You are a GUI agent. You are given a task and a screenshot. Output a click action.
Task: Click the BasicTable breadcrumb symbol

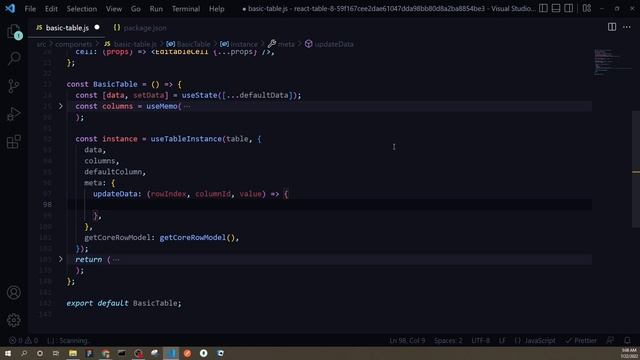(x=189, y=44)
